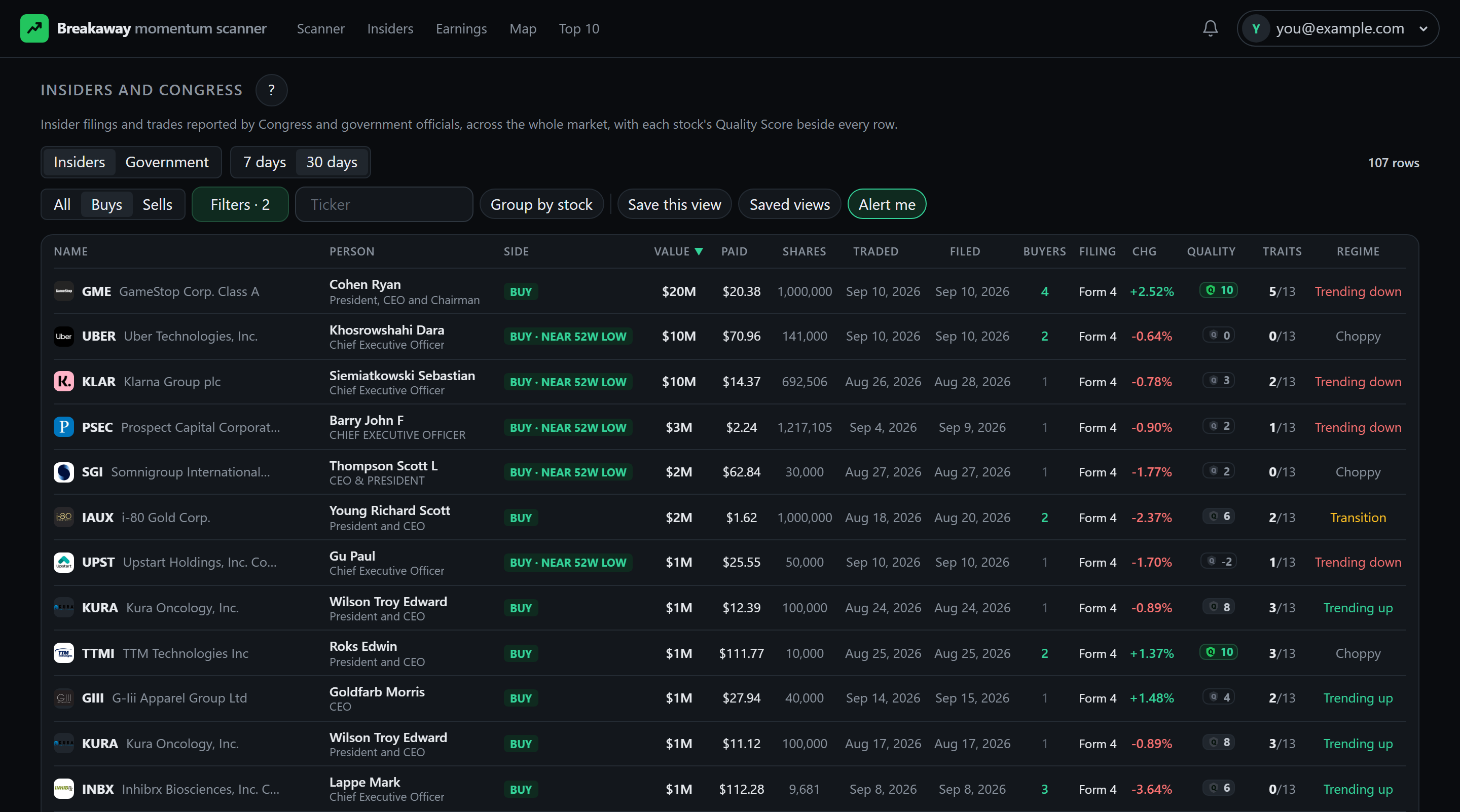Click the GameStop company logo
Screen dimensions: 1460x812
[x=63, y=291]
